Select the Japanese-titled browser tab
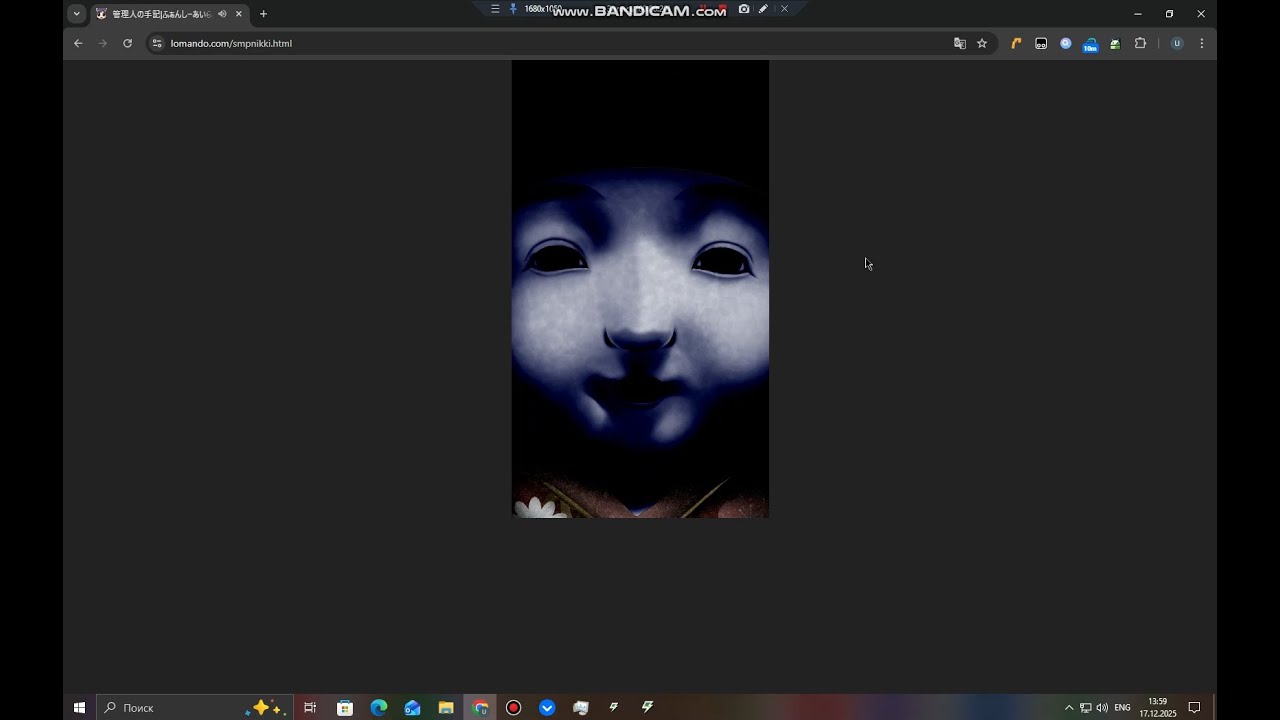 160,14
